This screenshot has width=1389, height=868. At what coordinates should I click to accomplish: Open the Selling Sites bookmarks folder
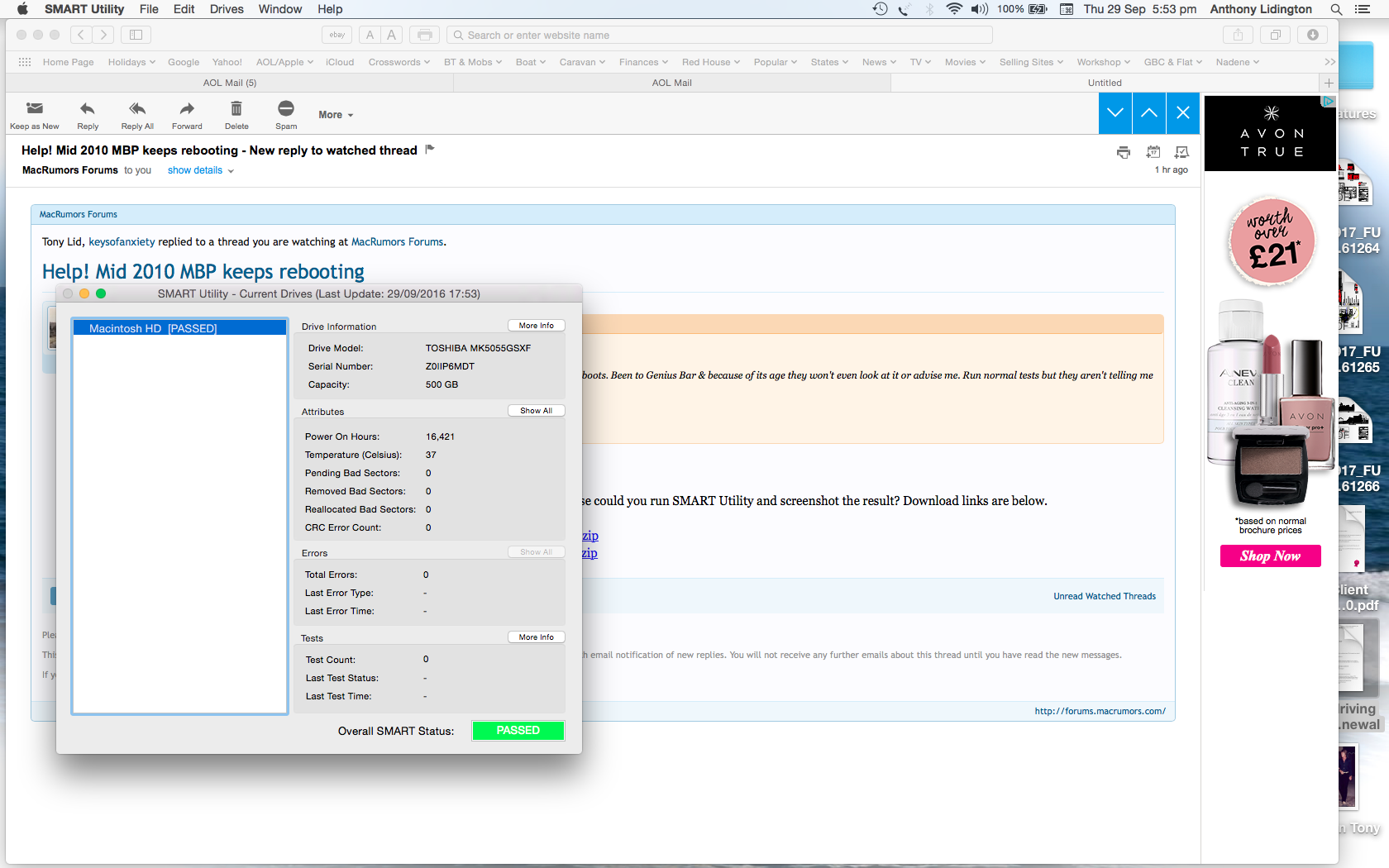click(x=1031, y=62)
